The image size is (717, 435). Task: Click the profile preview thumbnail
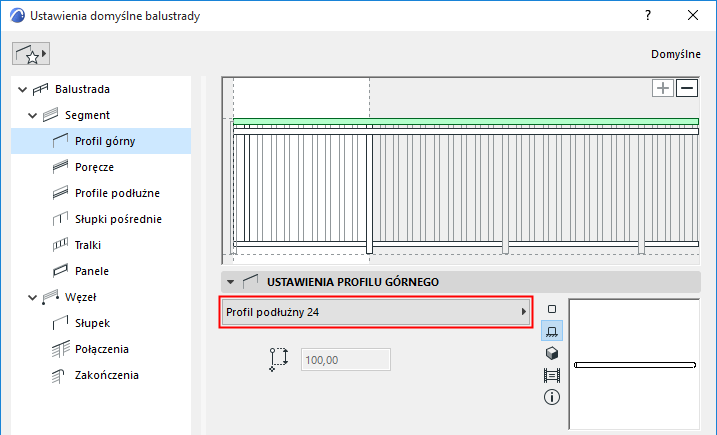[x=634, y=365]
